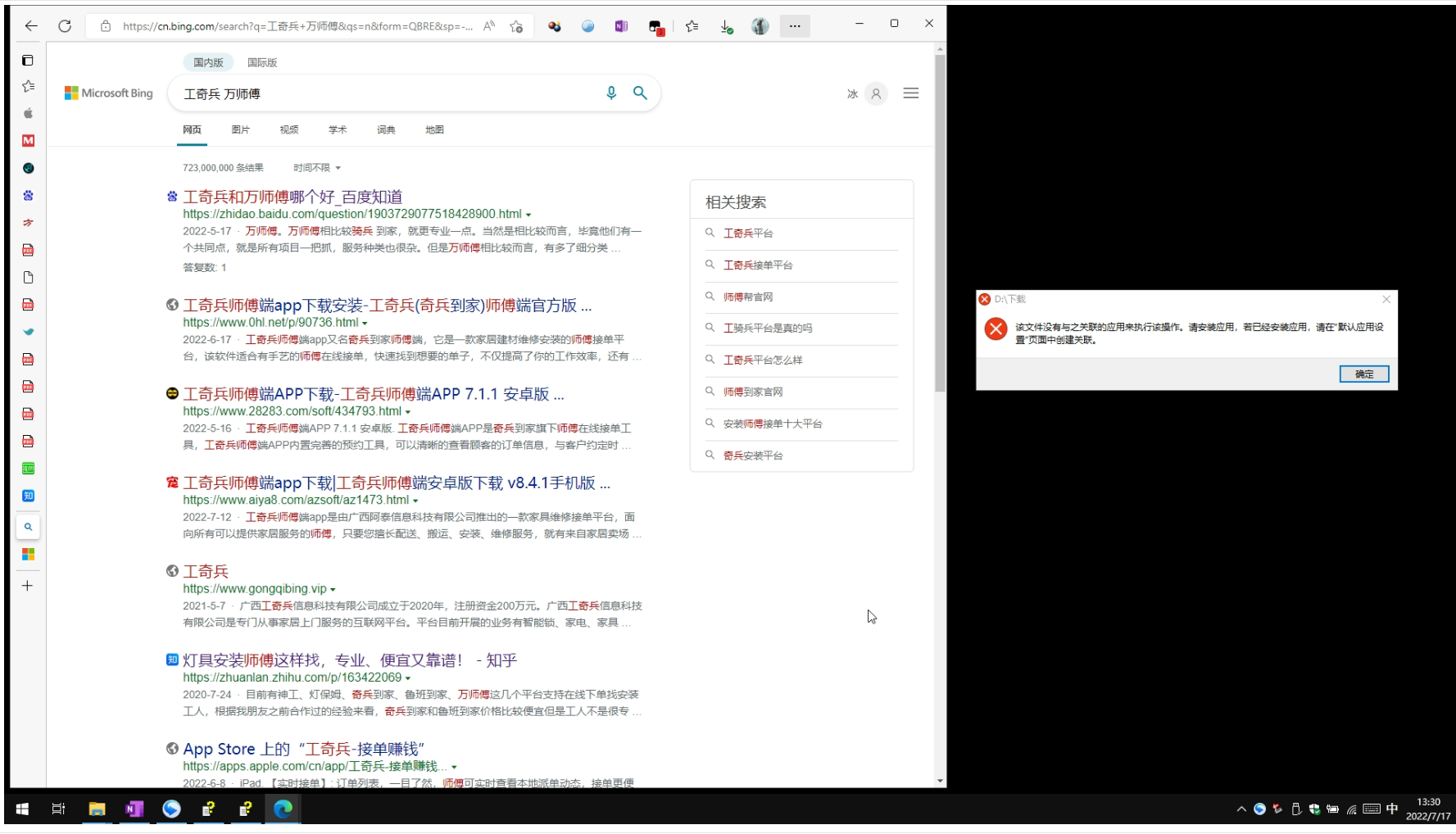Image resolution: width=1456 pixels, height=834 pixels.
Task: Open the 图片 search tab
Action: [240, 129]
